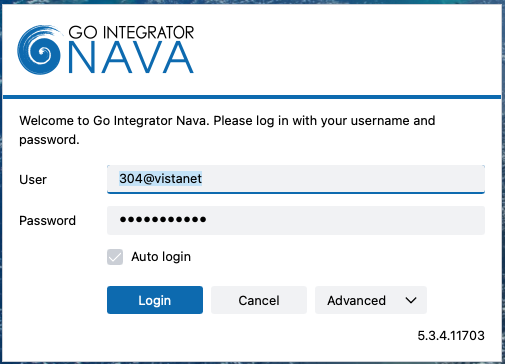Click the masked password dots

(163, 219)
